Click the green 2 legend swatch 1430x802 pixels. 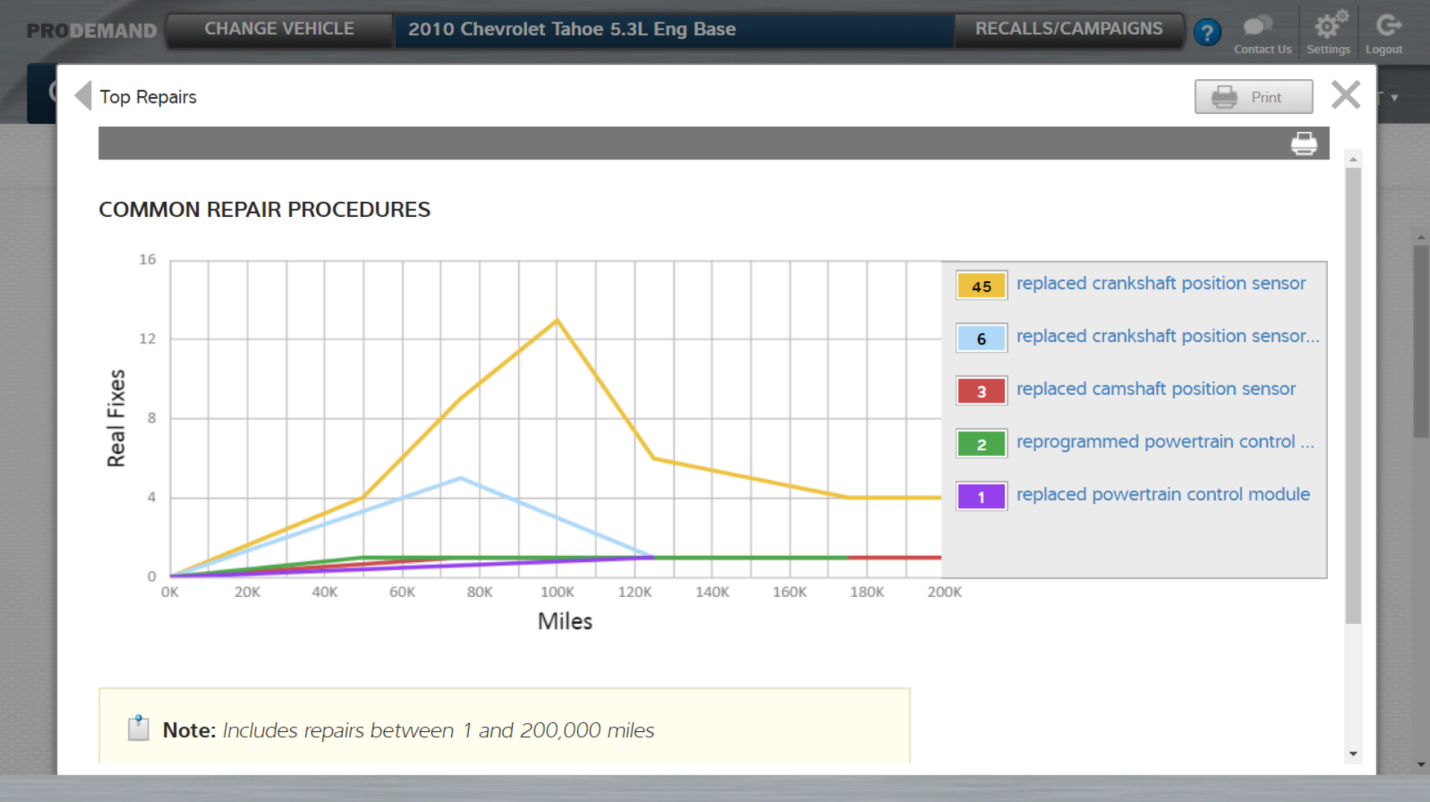[981, 444]
